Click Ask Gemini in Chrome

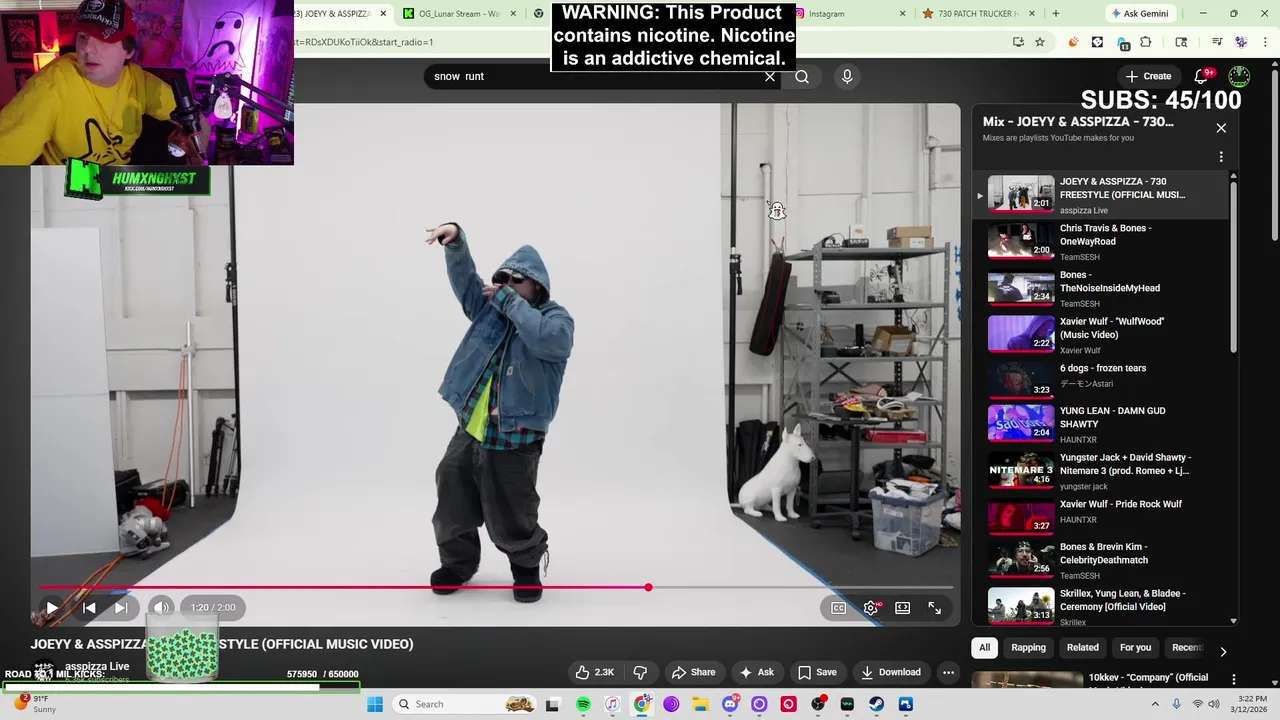coord(1139,14)
